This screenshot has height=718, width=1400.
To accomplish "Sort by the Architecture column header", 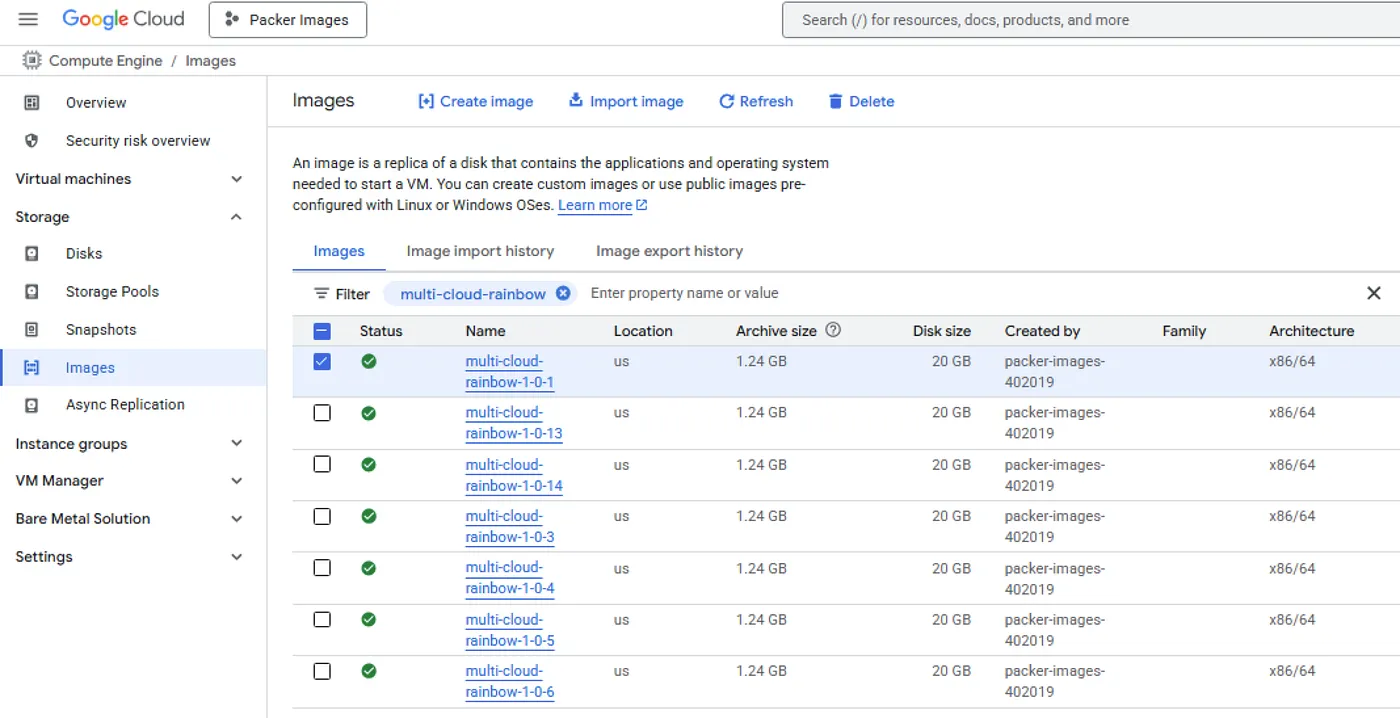I will coord(1311,331).
